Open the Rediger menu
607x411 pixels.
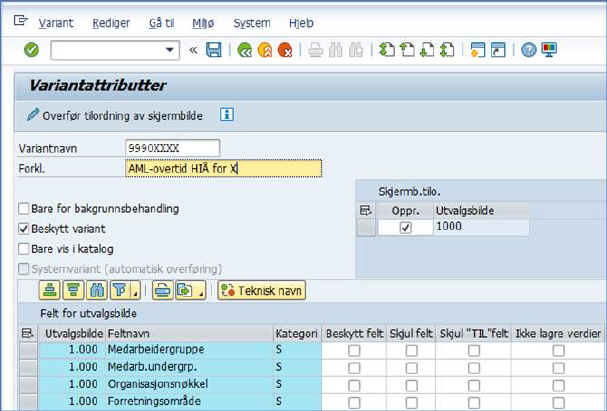click(111, 23)
